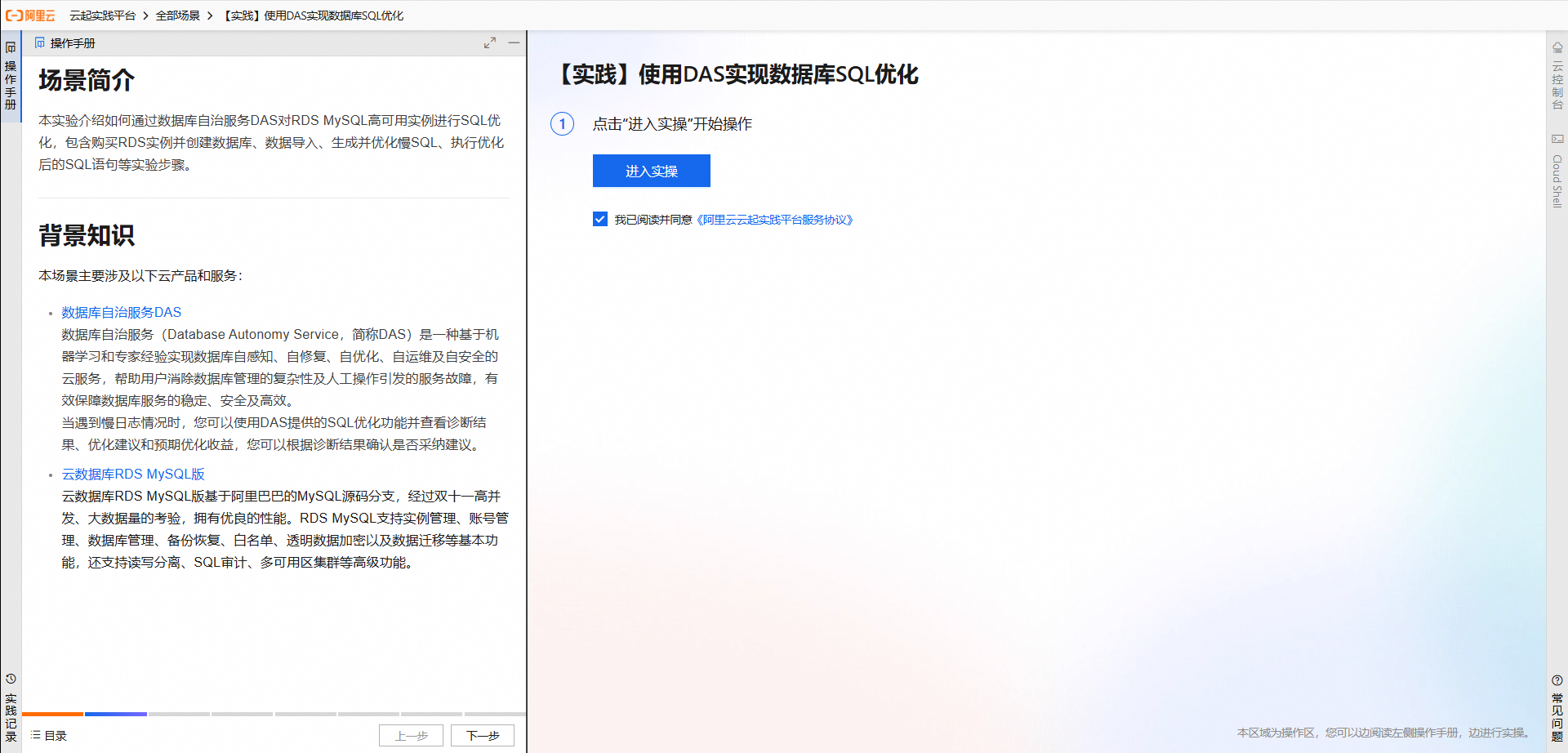Click the 常见问题 question mark icon
The width and height of the screenshot is (1568, 753).
coord(1557,680)
